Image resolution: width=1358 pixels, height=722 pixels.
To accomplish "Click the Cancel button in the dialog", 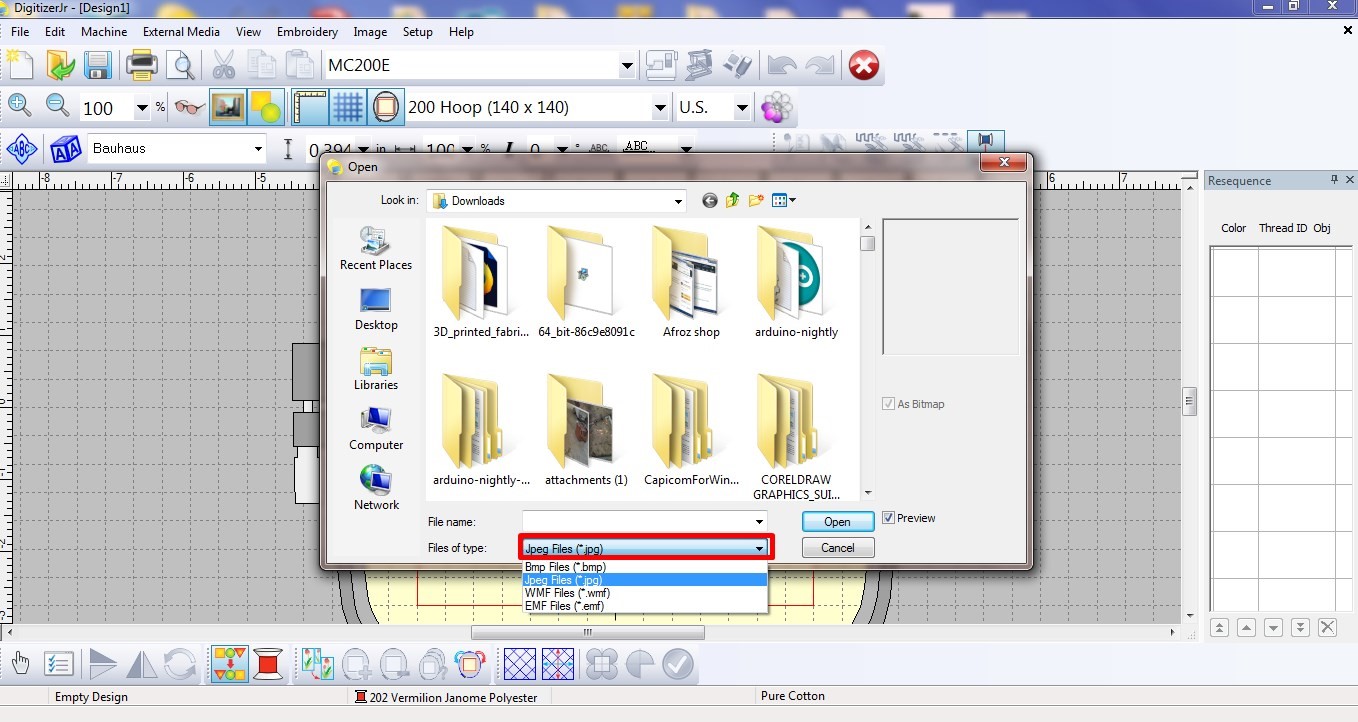I will point(838,548).
